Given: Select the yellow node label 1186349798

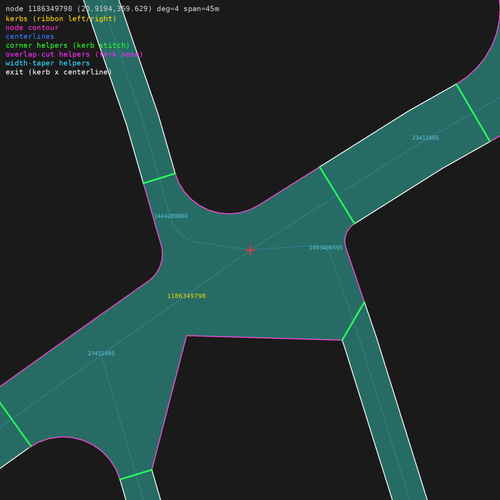Looking at the screenshot, I should coord(186,296).
